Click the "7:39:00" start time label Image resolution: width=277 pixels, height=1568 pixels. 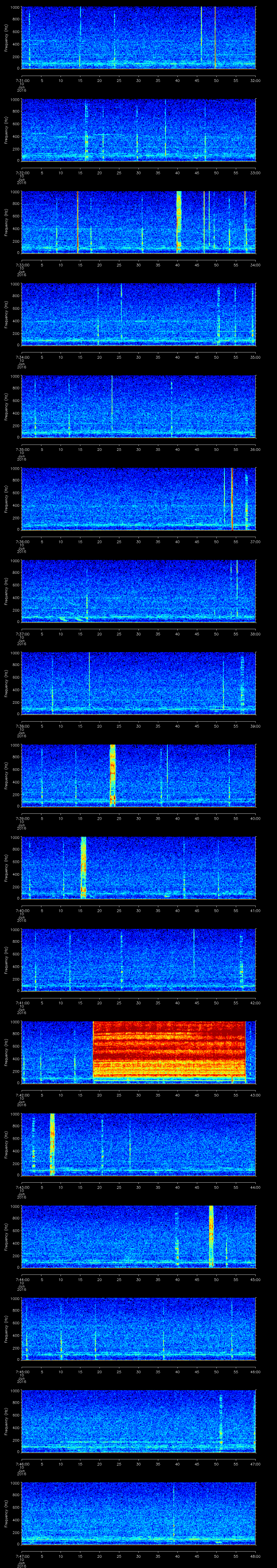tap(22, 818)
